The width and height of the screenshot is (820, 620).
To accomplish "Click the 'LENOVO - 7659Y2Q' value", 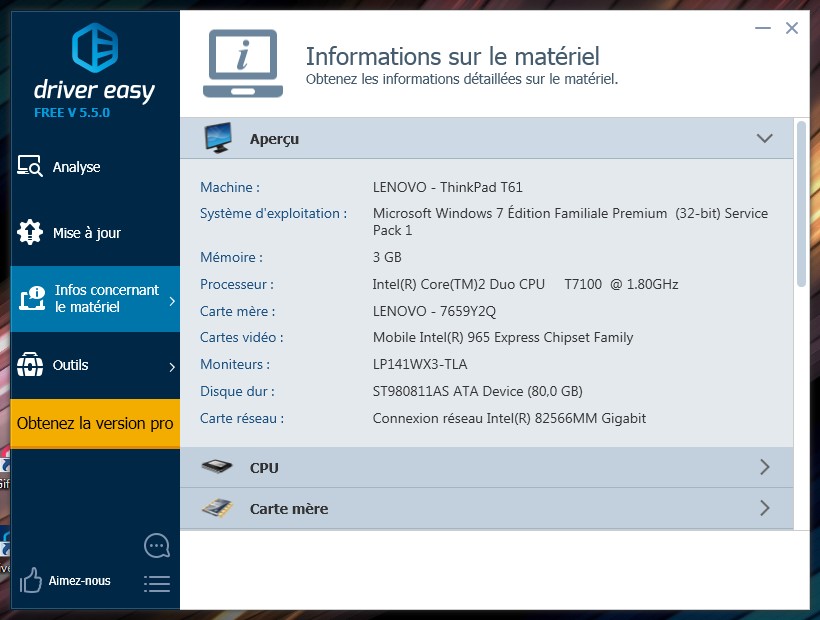I will click(434, 311).
